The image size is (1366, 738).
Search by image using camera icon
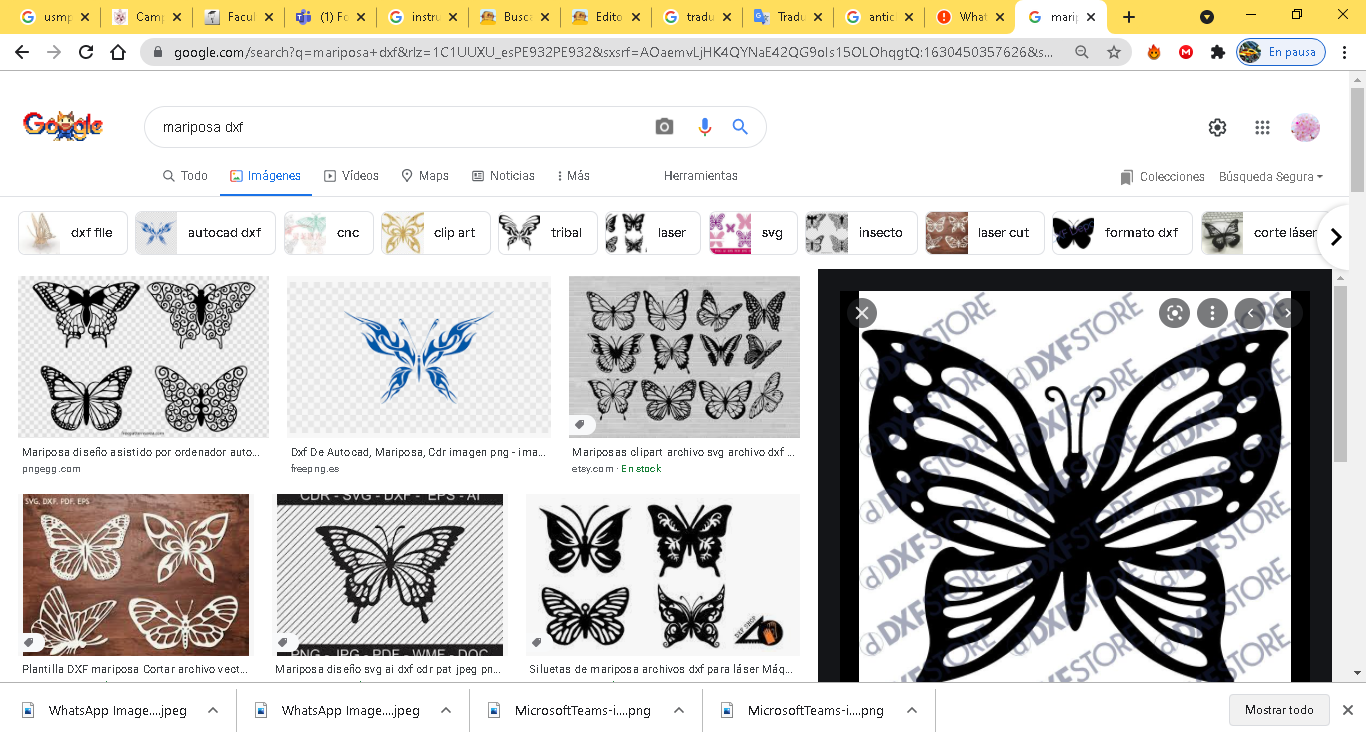point(664,127)
